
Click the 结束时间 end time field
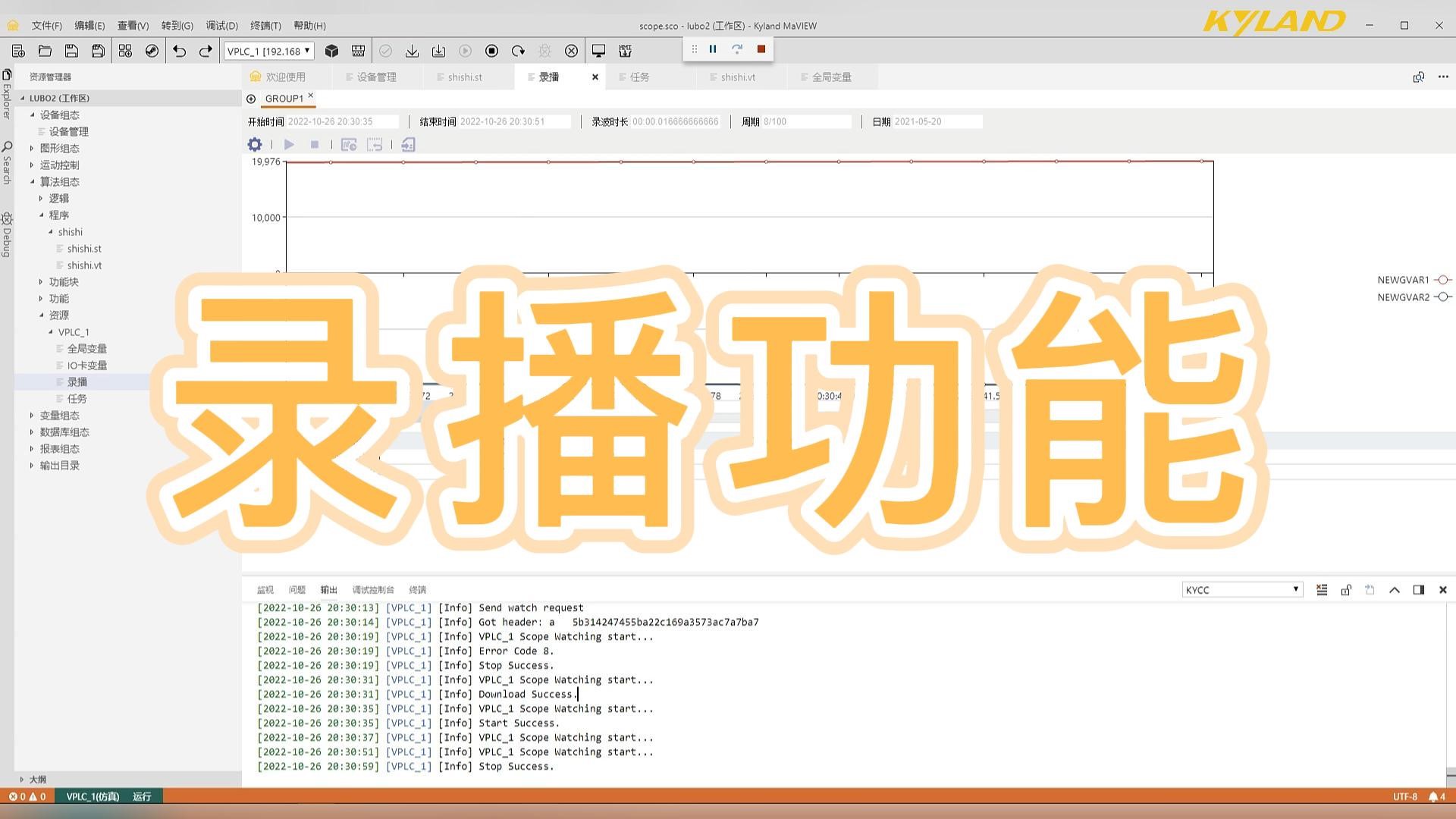pos(516,121)
